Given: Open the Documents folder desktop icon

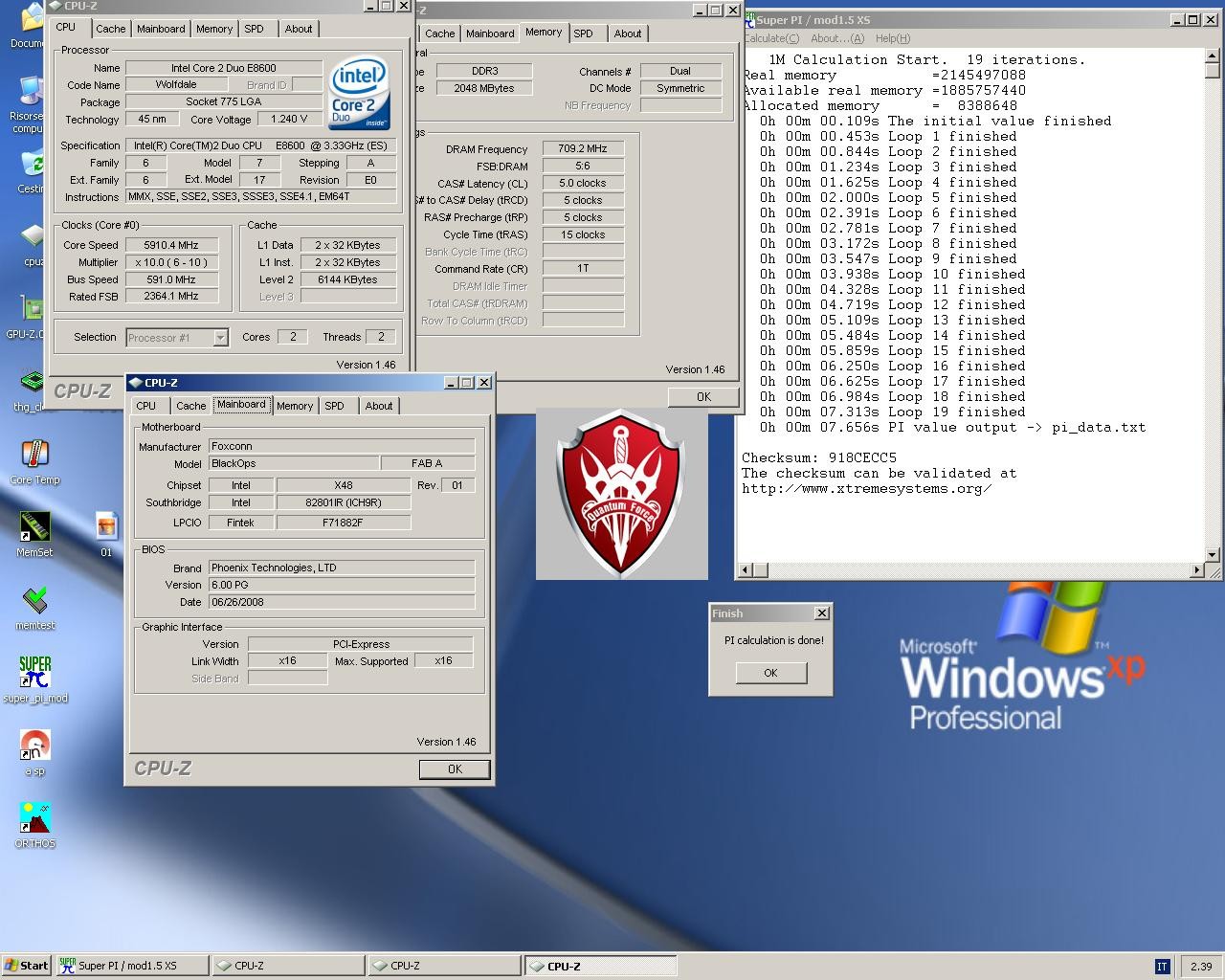Looking at the screenshot, I should (x=27, y=25).
